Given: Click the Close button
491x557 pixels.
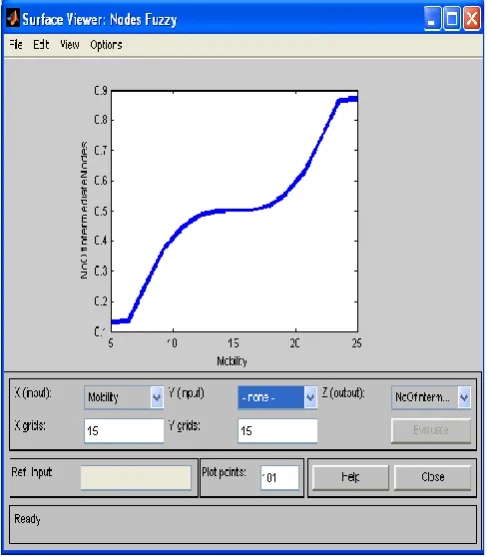Looking at the screenshot, I should pyautogui.click(x=432, y=477).
